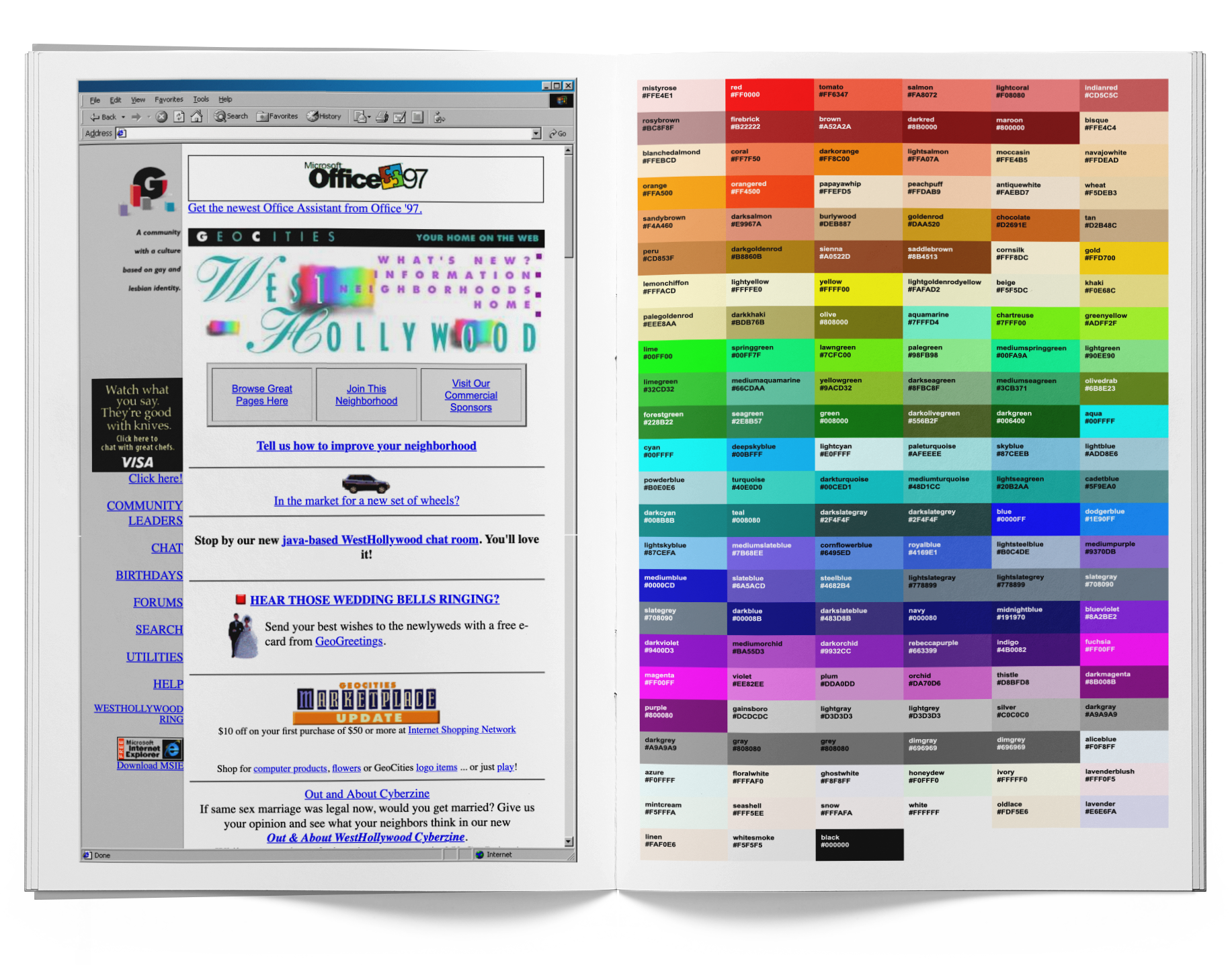Show the History pane from the toolbar
This screenshot has height=965, width=1232.
pyautogui.click(x=324, y=116)
